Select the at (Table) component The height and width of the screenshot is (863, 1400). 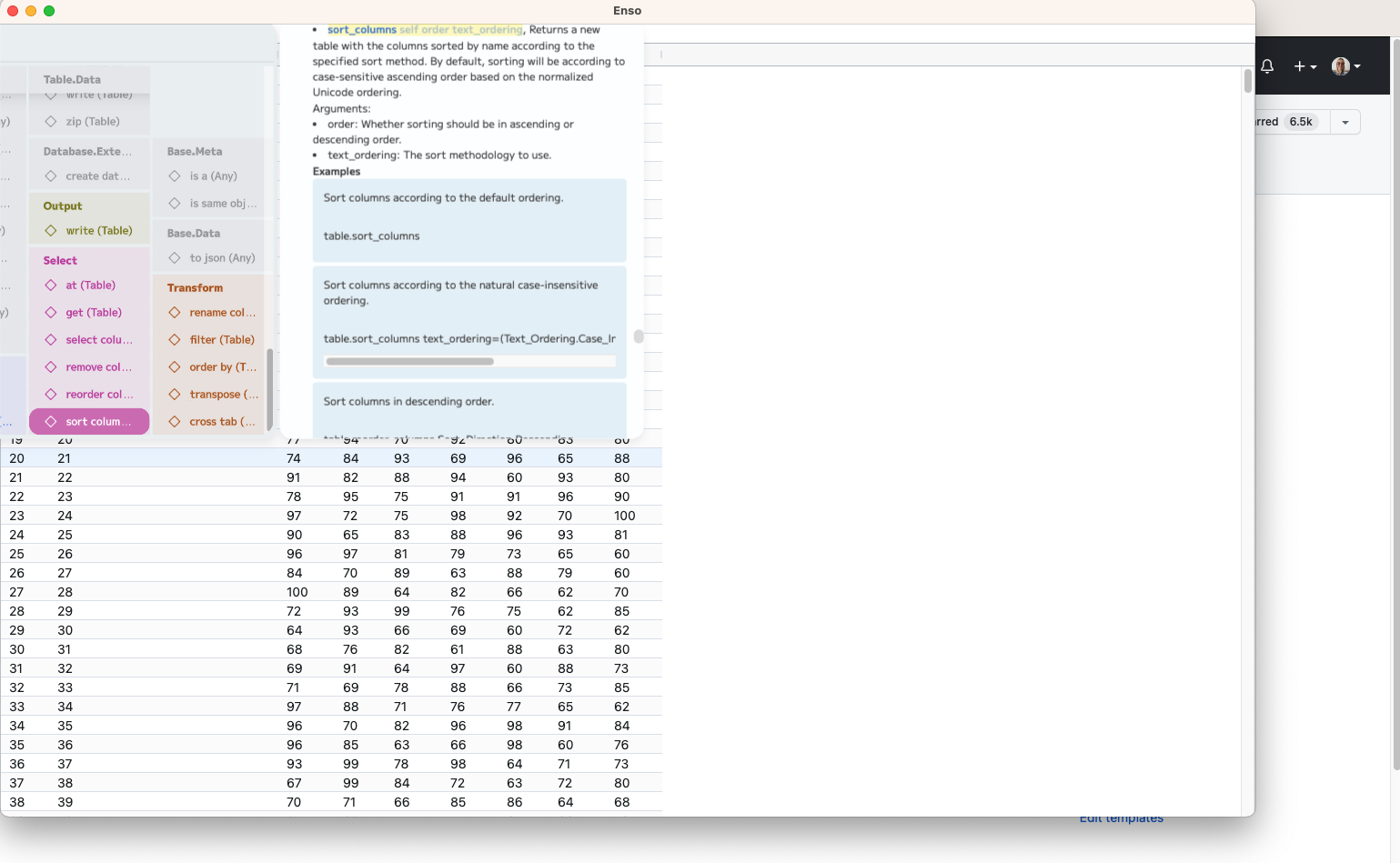[91, 285]
